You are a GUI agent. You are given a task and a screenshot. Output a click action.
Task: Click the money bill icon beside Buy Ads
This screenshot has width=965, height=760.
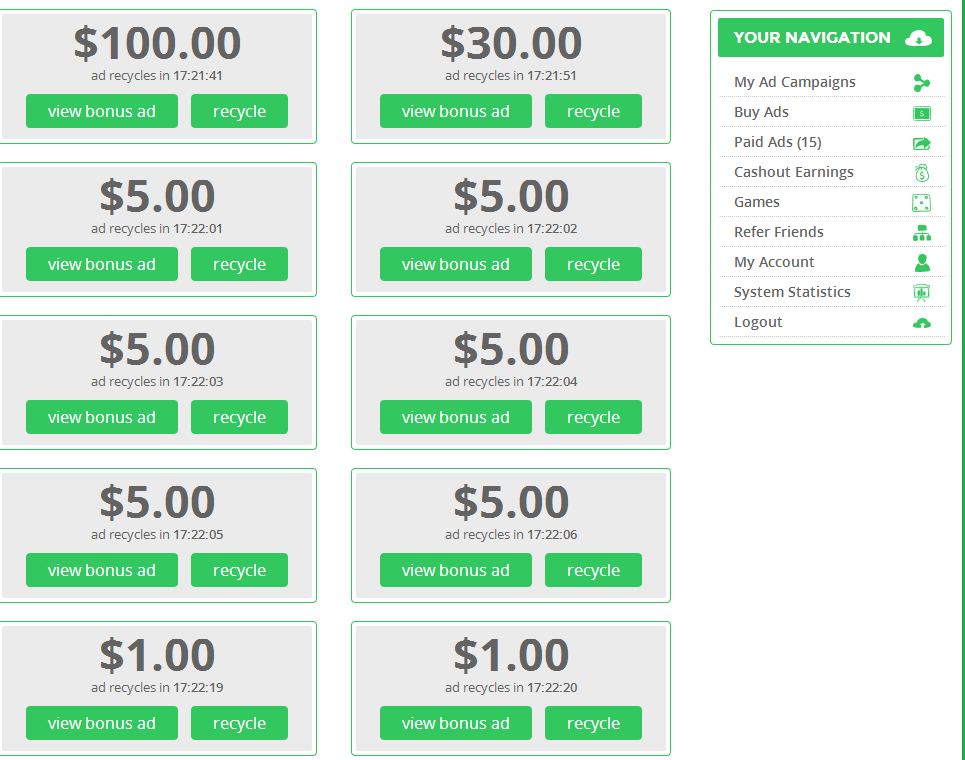tap(921, 113)
